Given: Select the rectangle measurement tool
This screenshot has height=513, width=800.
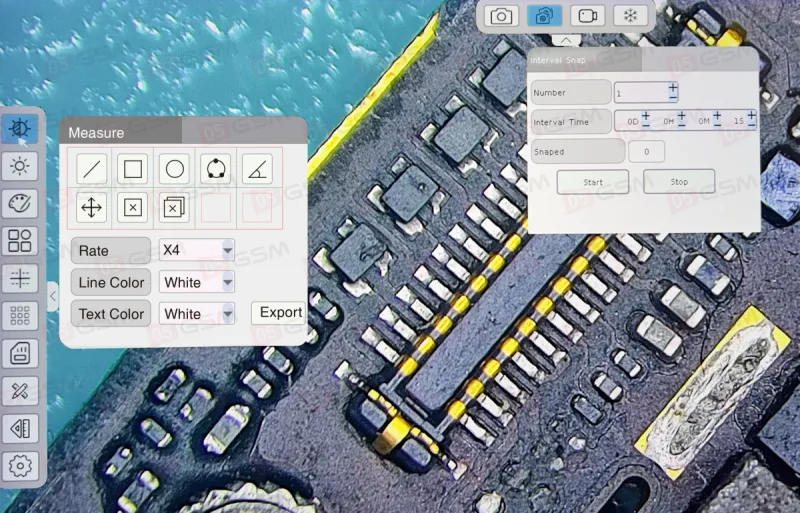Looking at the screenshot, I should point(133,169).
